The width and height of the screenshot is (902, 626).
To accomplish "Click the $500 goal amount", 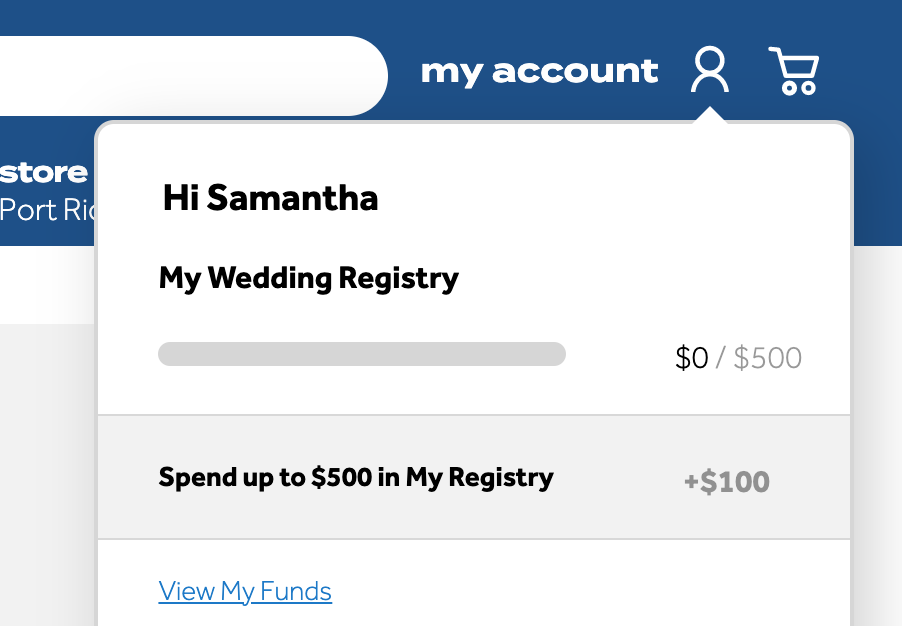I will [x=768, y=358].
